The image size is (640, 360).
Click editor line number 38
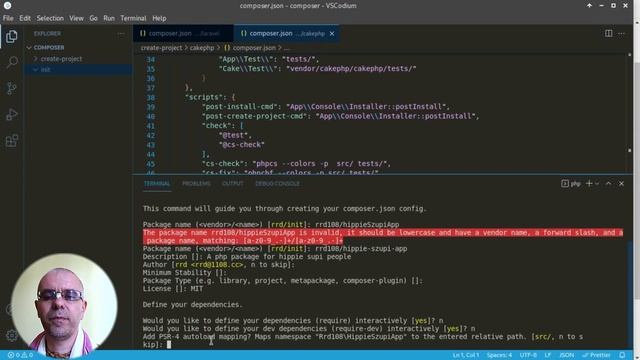(x=151, y=98)
